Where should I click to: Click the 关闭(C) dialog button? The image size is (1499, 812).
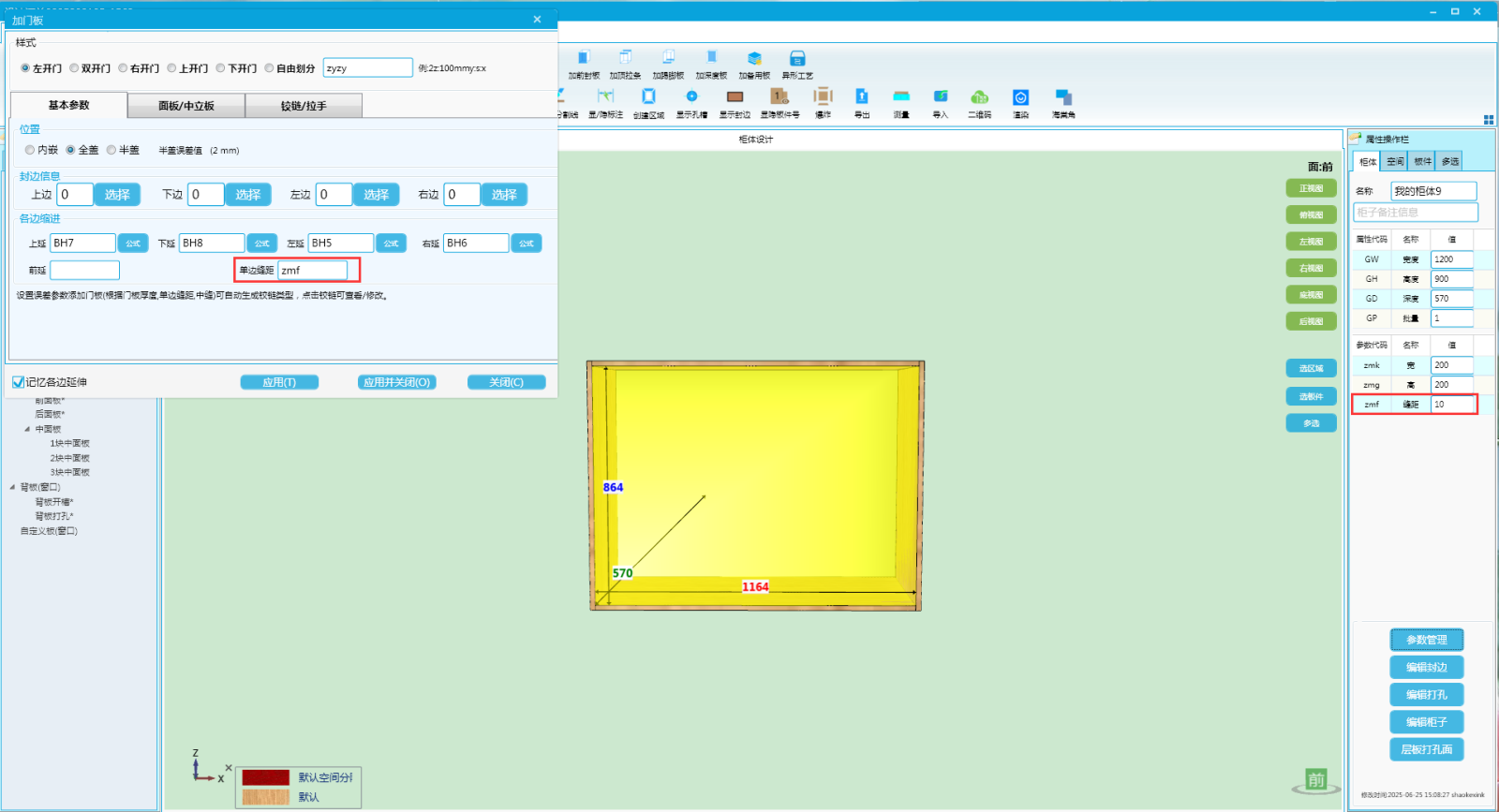[506, 382]
